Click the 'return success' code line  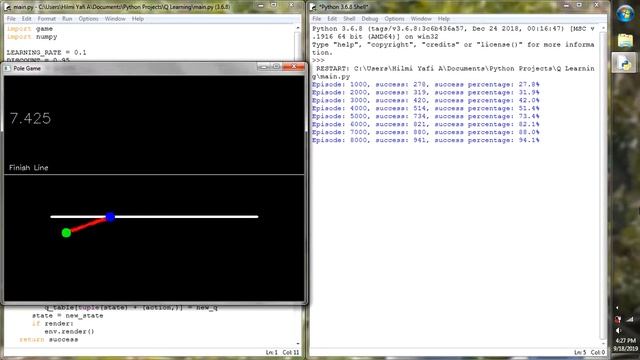point(49,340)
